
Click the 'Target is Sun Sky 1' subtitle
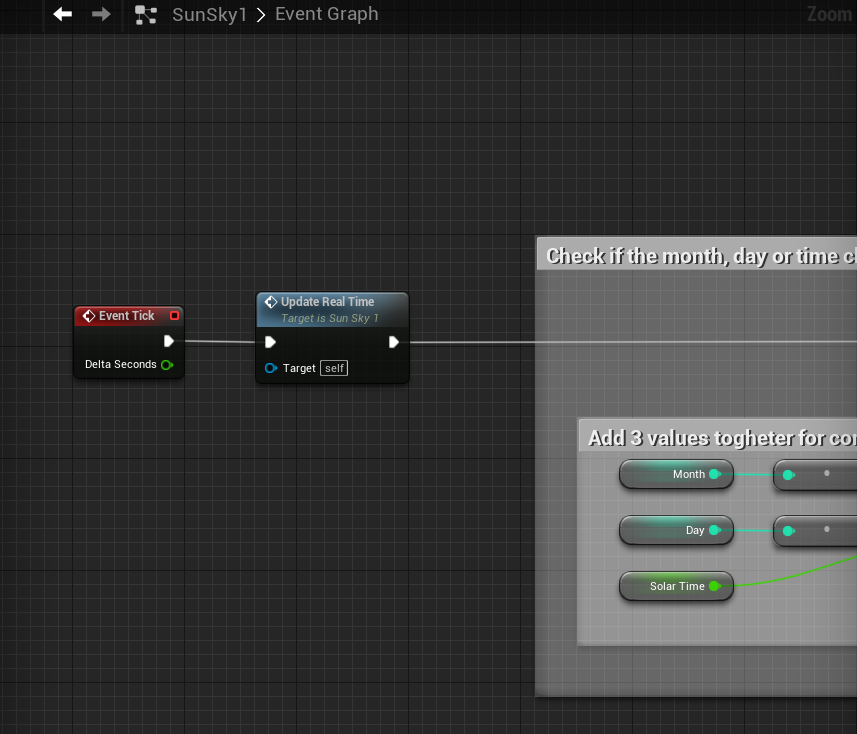pyautogui.click(x=330, y=318)
